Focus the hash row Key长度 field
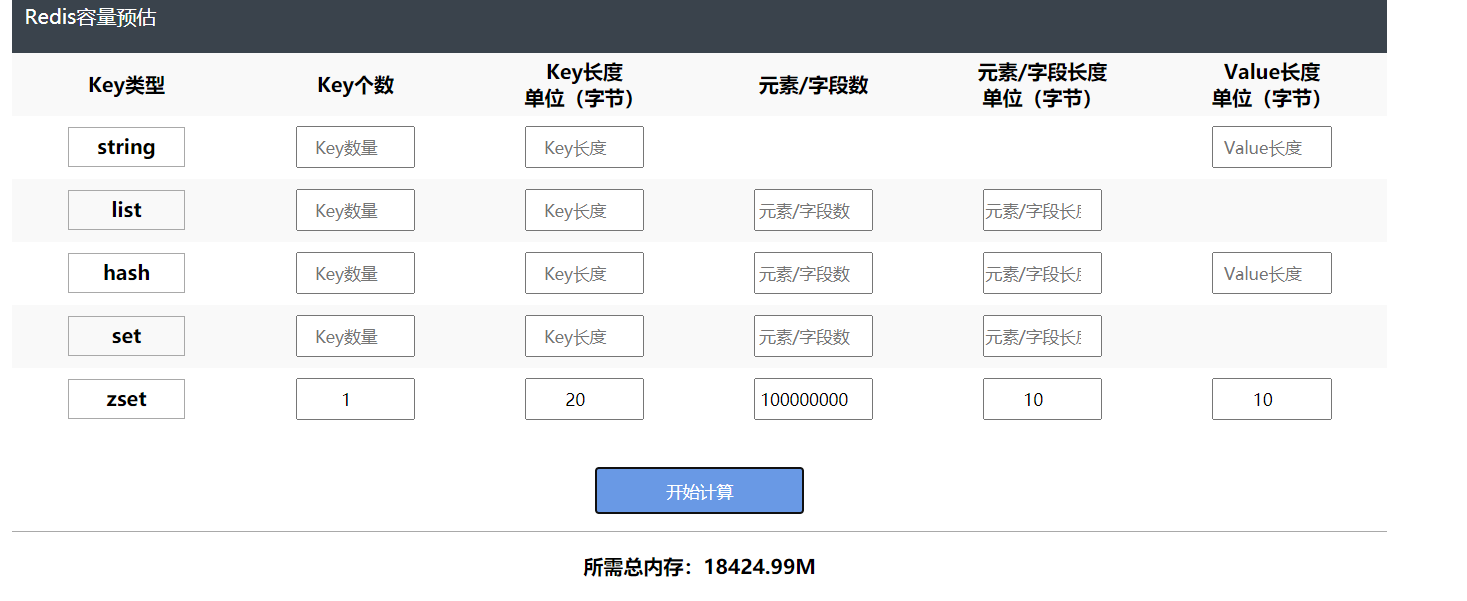Screen dimensions: 1467x601 pyautogui.click(x=584, y=273)
